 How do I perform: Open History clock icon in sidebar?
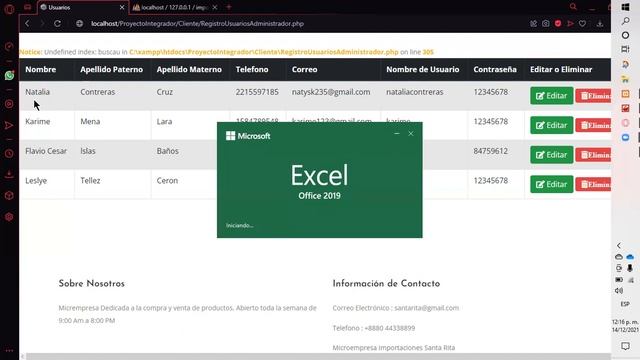[9, 154]
